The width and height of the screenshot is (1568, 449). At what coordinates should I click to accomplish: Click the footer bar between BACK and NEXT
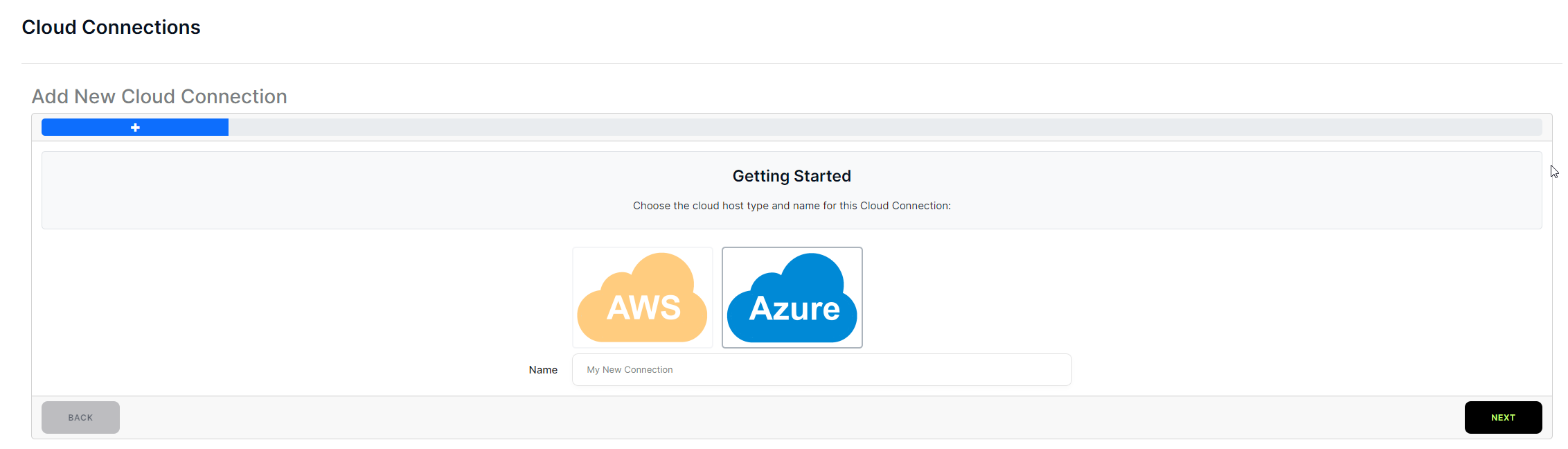[x=790, y=418]
